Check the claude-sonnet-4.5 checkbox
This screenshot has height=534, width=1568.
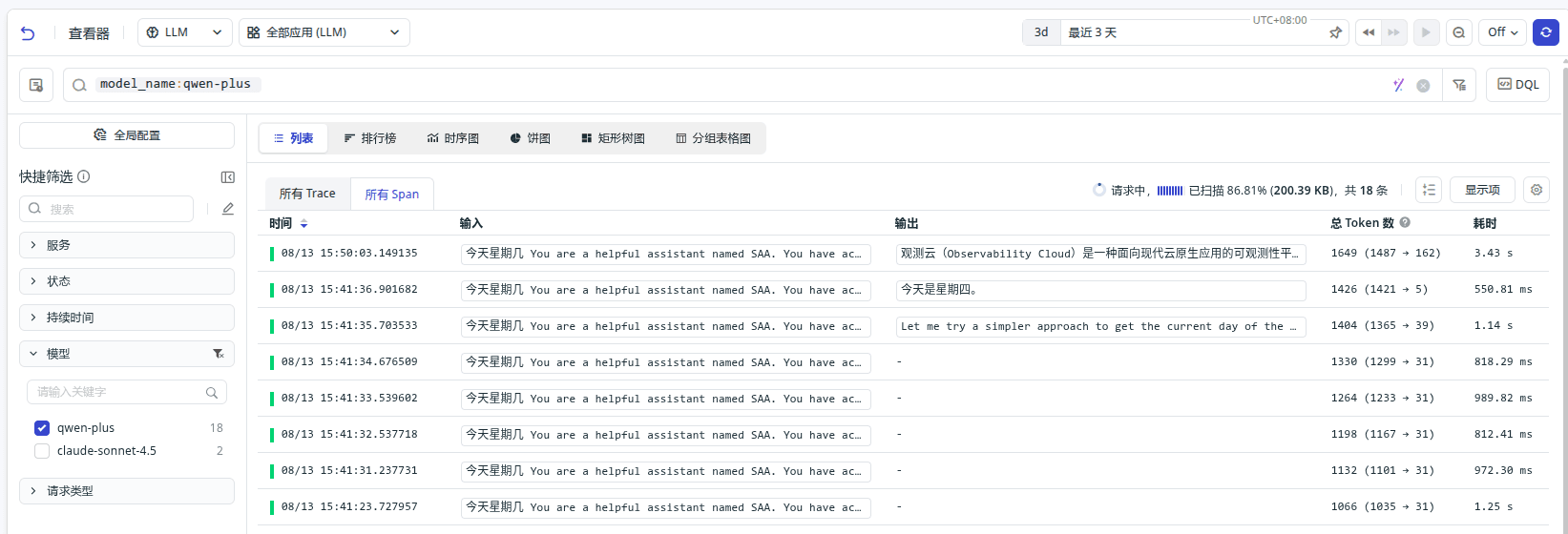42,451
